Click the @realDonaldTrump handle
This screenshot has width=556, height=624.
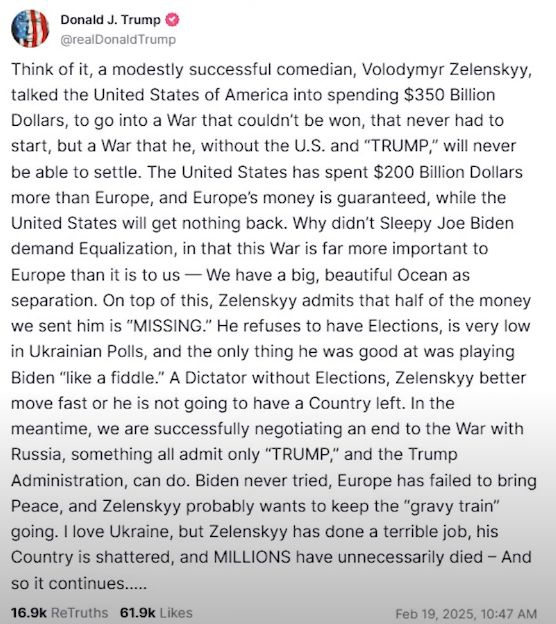[118, 39]
